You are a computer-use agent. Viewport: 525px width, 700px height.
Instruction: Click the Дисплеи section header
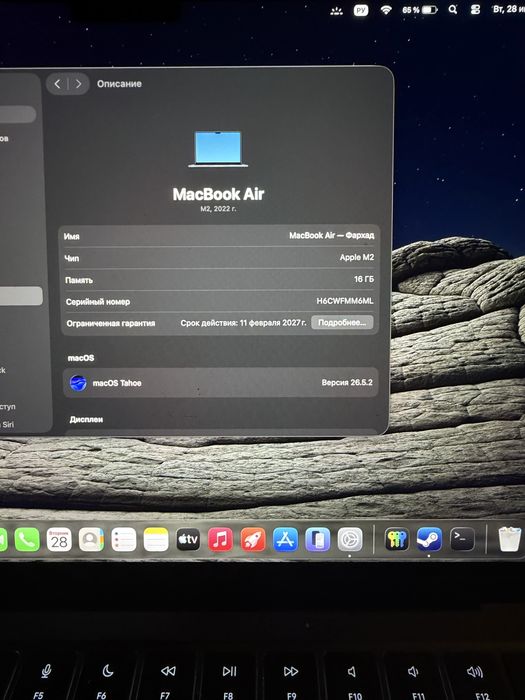(x=86, y=420)
